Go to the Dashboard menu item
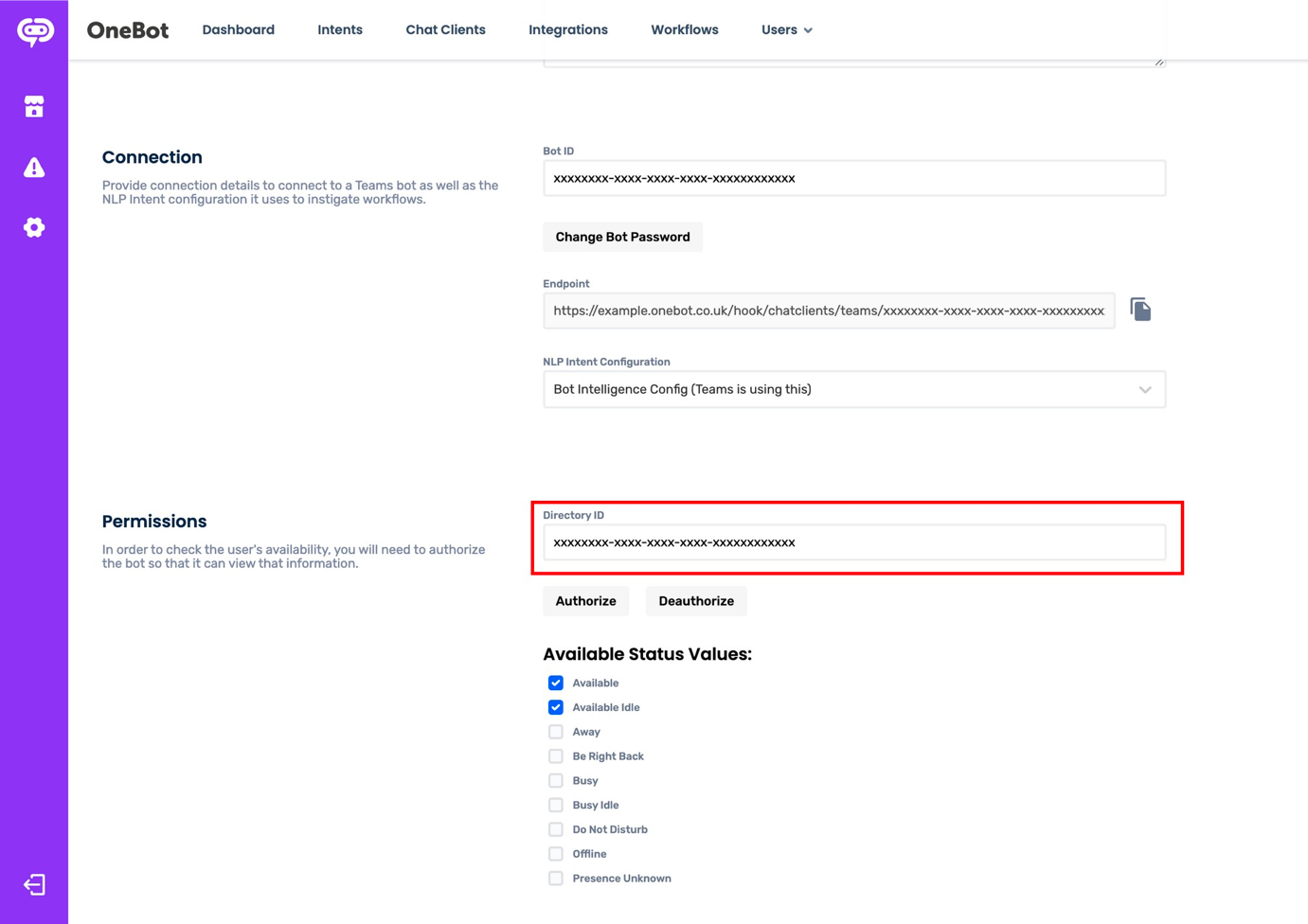The image size is (1308, 924). [239, 30]
